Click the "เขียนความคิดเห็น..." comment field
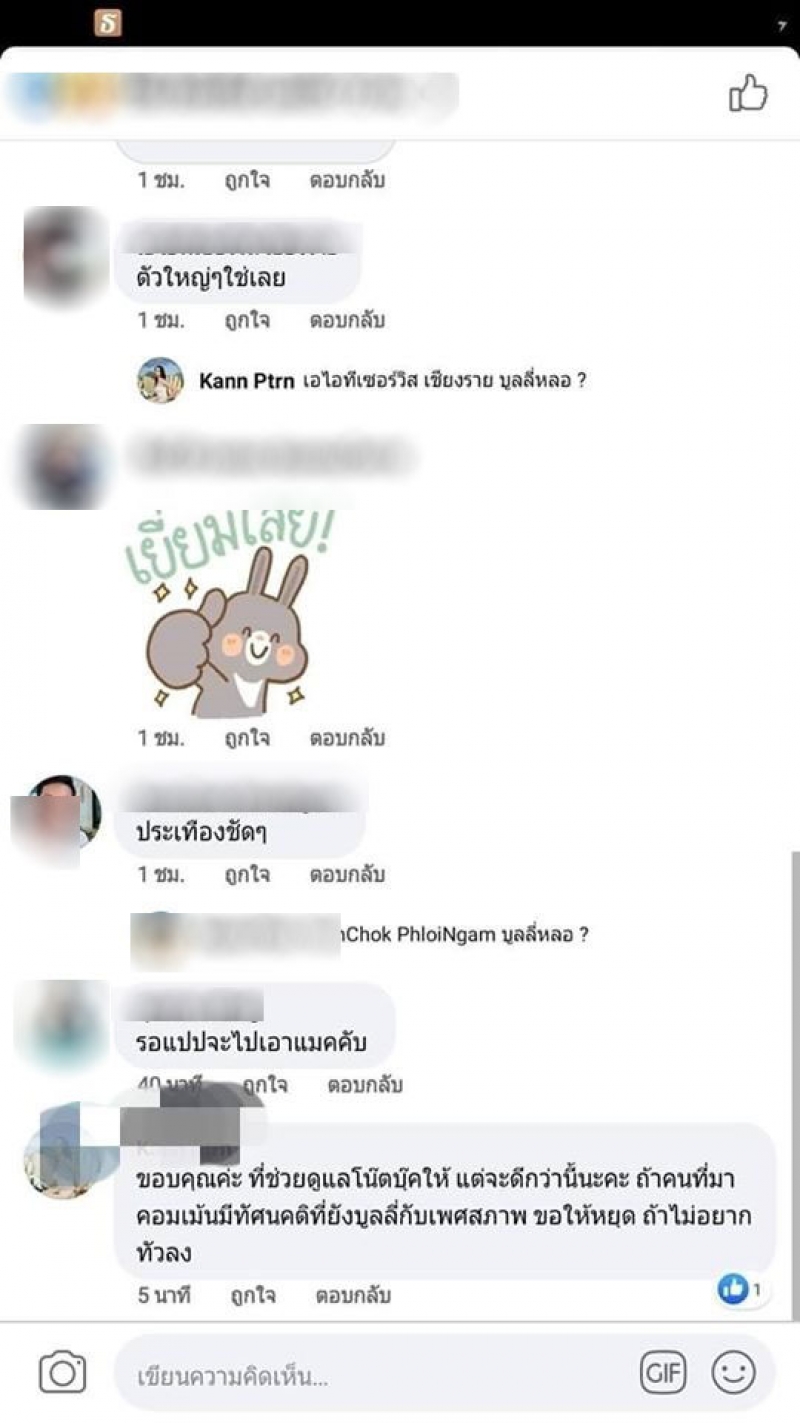This screenshot has height=1423, width=800. 376,1376
